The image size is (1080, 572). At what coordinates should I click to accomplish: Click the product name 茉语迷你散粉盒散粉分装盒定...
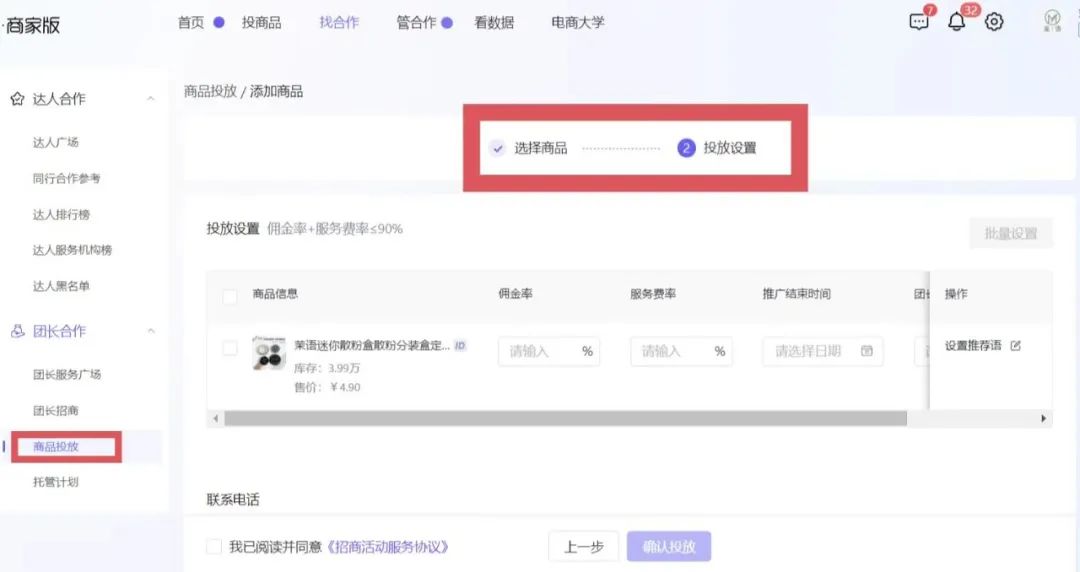(x=372, y=346)
